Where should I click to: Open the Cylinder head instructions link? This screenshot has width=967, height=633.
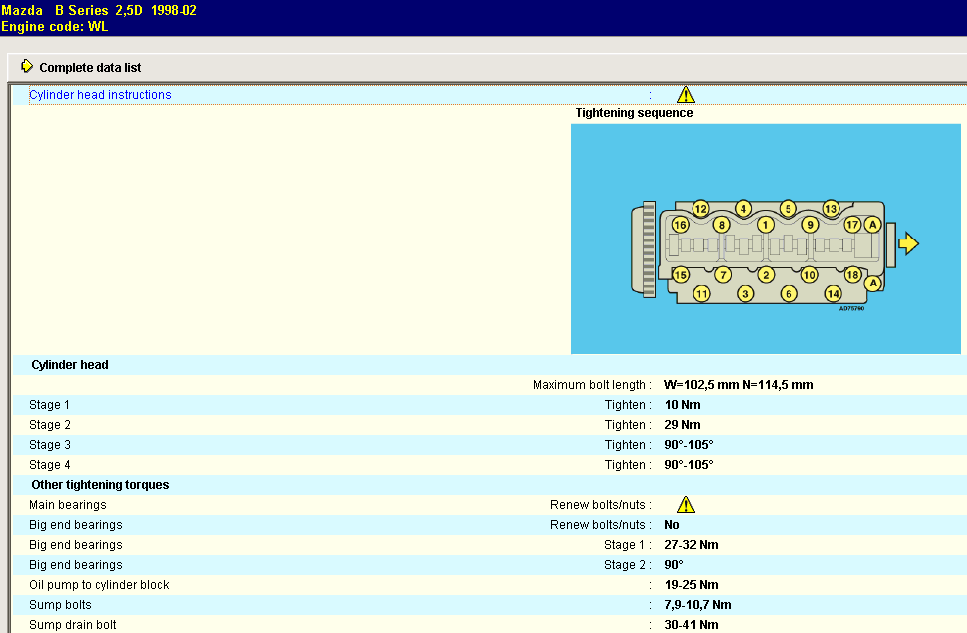coord(100,95)
